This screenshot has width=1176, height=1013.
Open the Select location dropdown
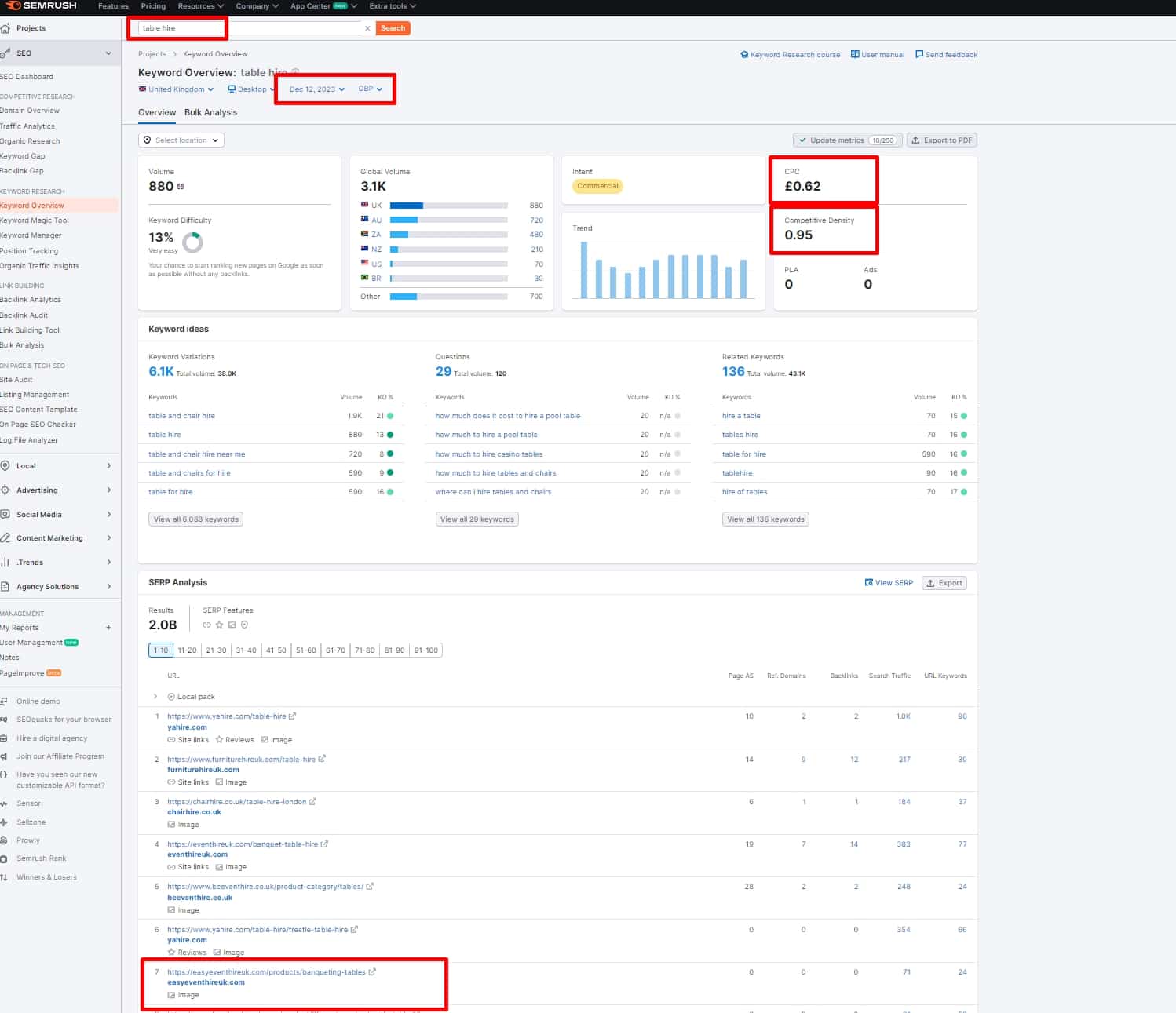coord(181,140)
